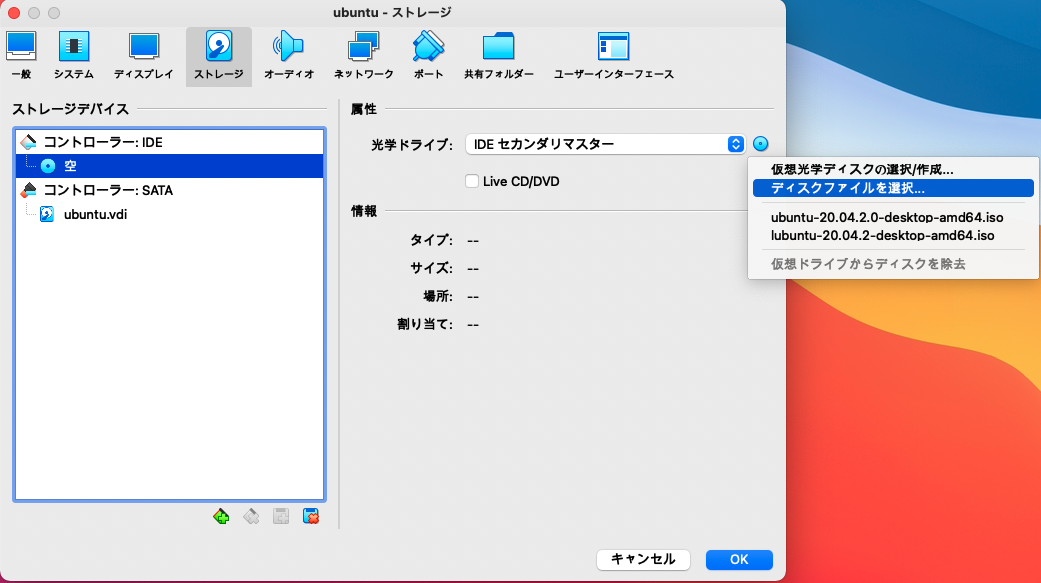1041x583 pixels.
Task: Pick lubuntu-20.04.2-desktop-amd64.iso from the menu
Action: pyautogui.click(x=893, y=235)
